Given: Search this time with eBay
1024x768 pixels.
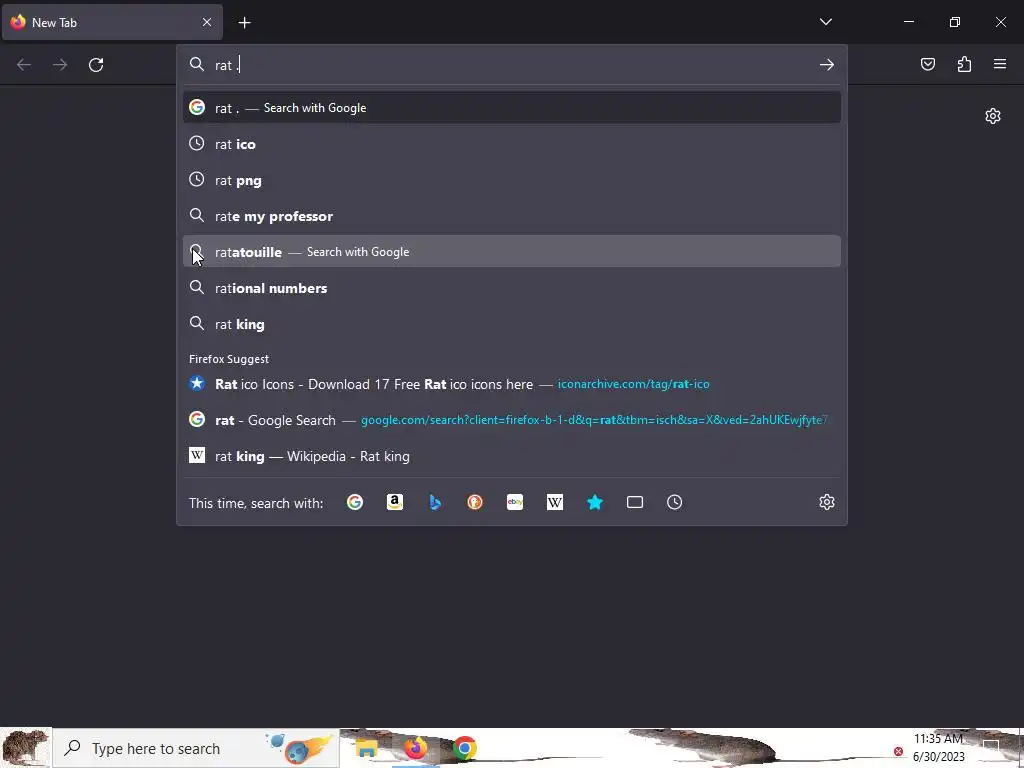Looking at the screenshot, I should (x=515, y=502).
